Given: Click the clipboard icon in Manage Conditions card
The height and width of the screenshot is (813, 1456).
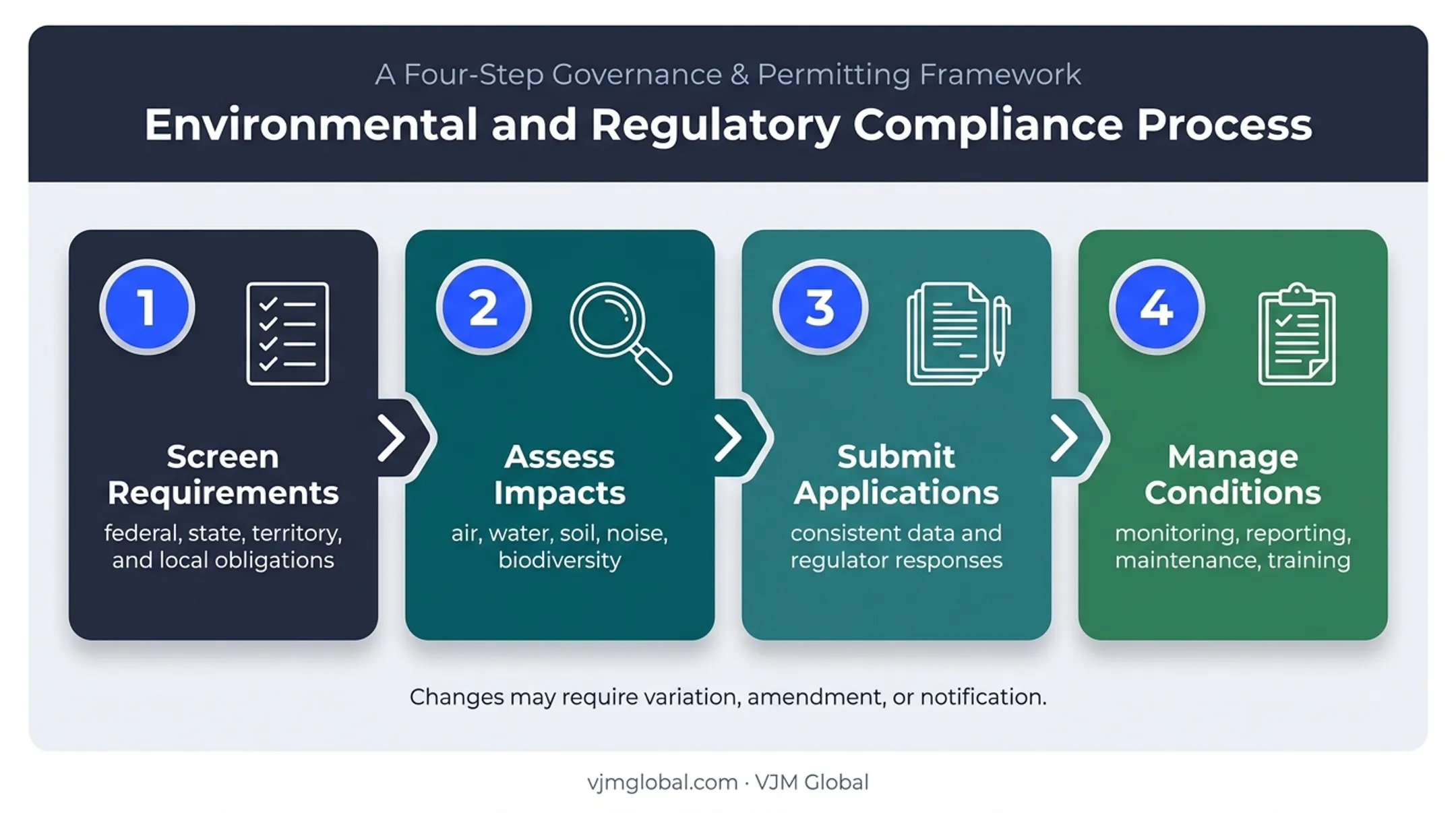Looking at the screenshot, I should (1297, 334).
